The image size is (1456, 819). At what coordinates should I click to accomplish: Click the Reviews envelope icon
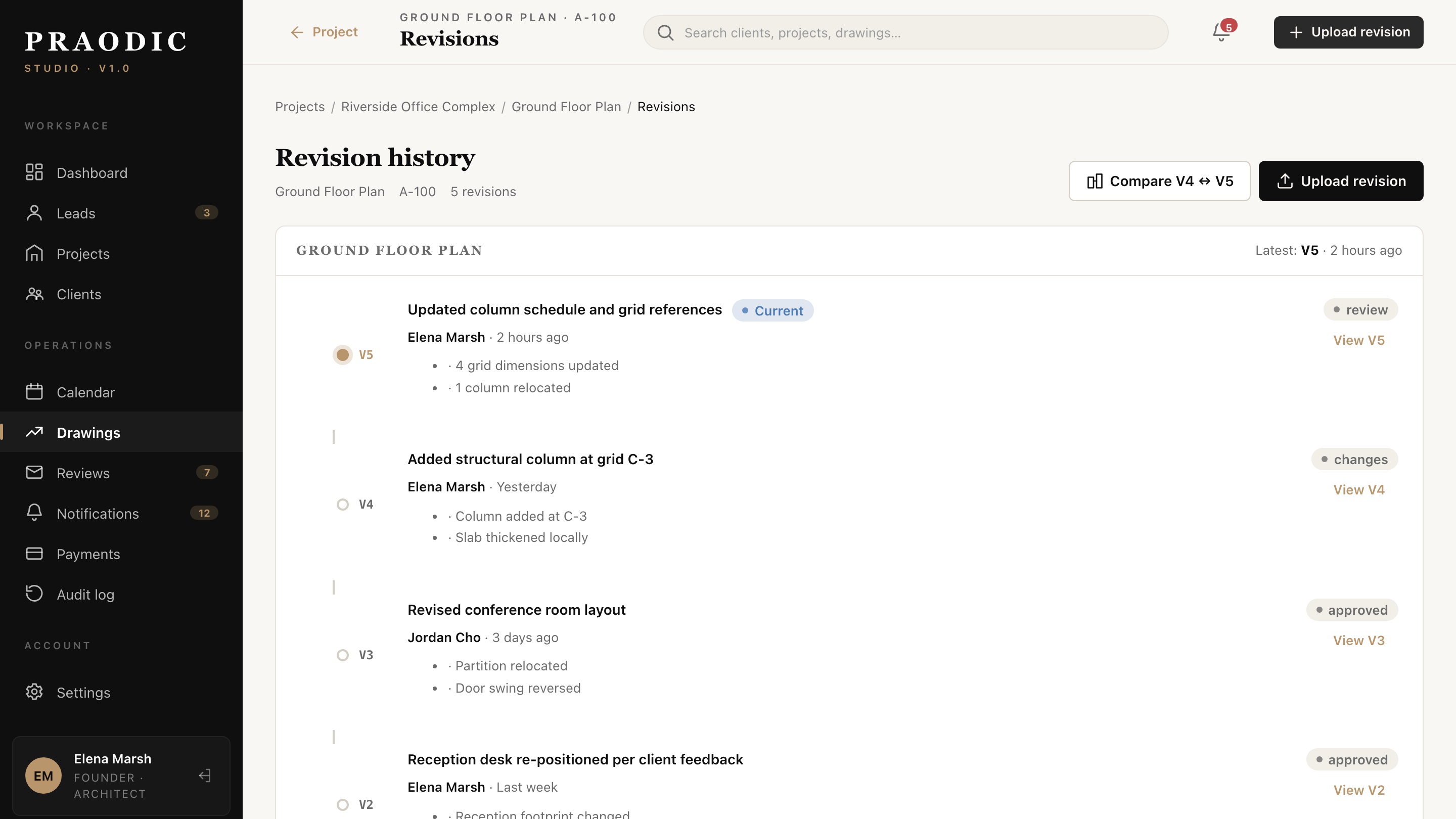[x=34, y=473]
